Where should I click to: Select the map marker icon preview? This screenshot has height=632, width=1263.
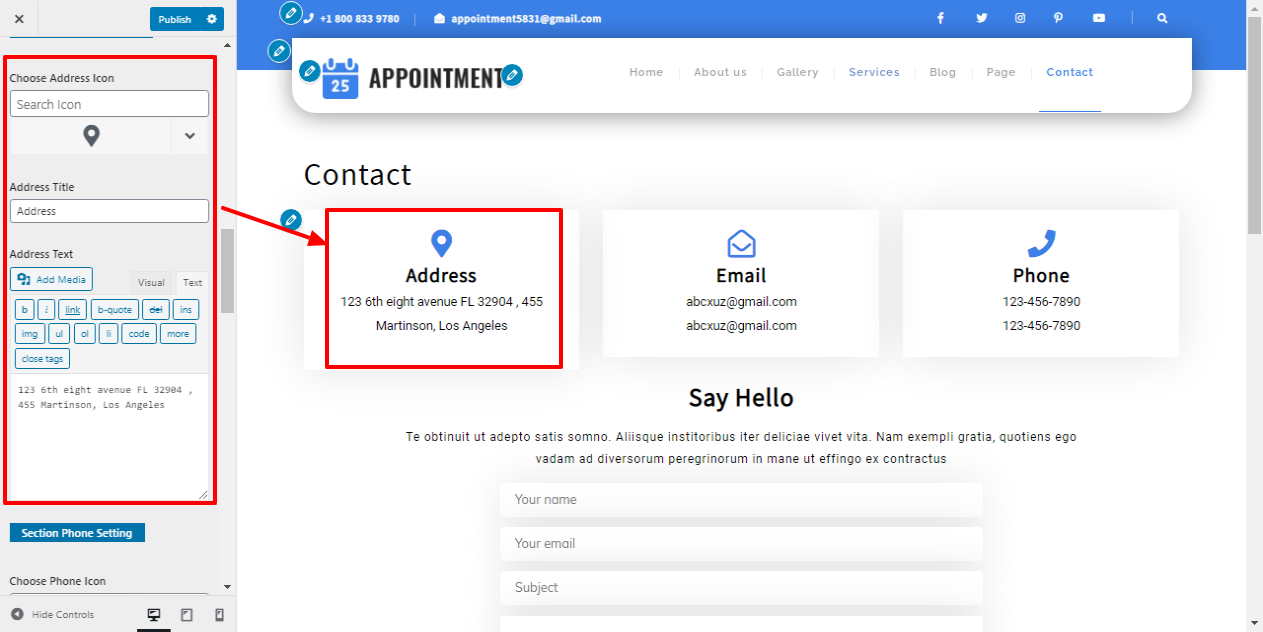pyautogui.click(x=91, y=136)
